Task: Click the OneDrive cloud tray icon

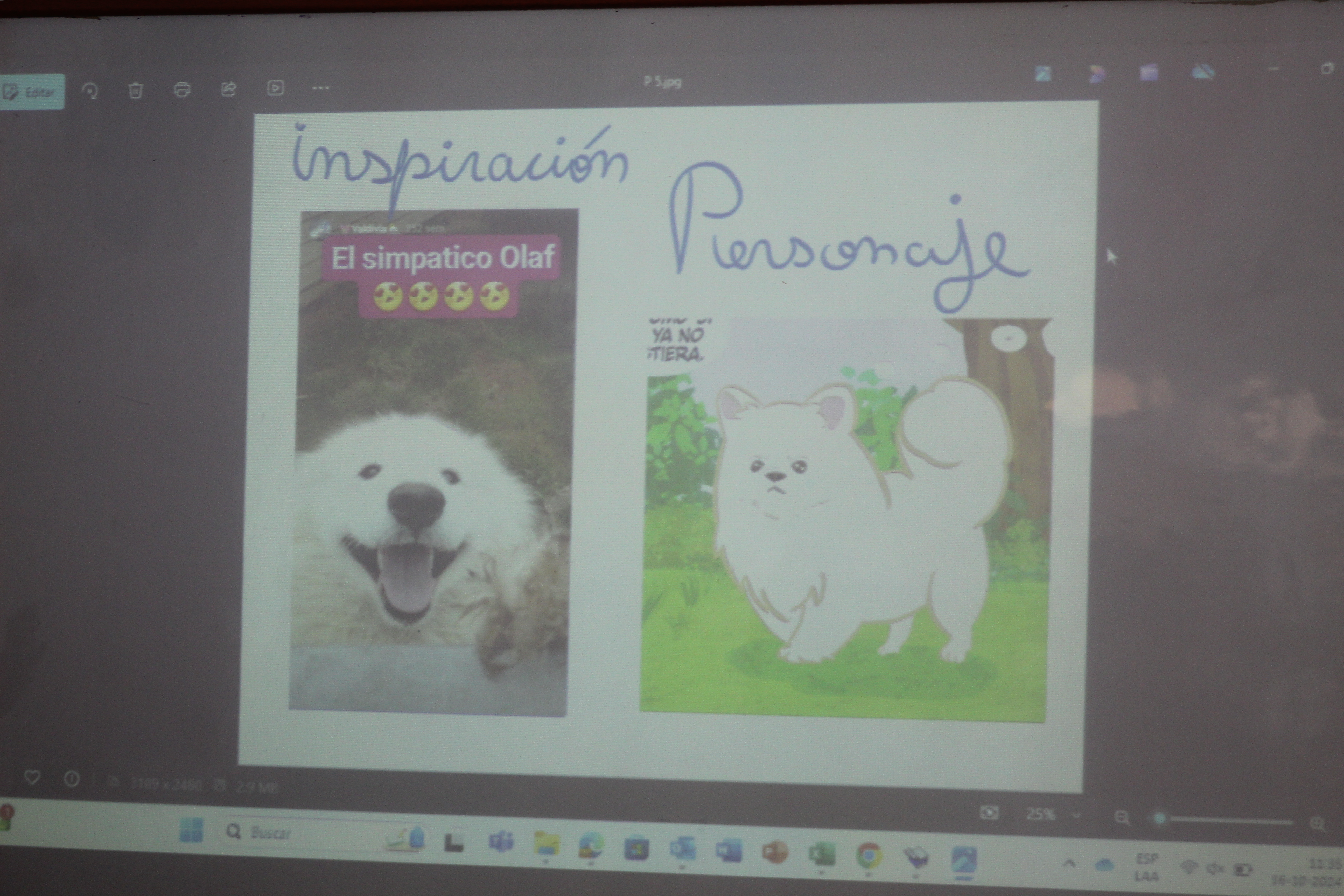Action: coord(1104,865)
